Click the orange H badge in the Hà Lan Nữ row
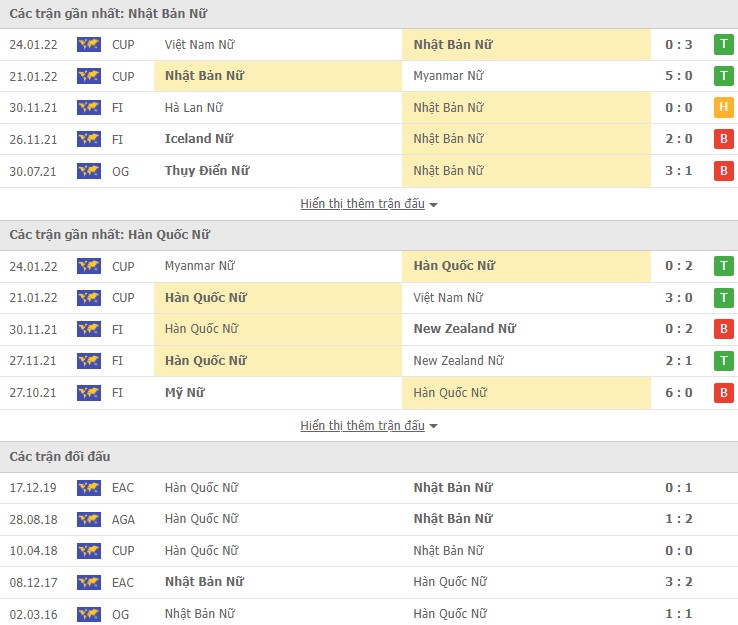 (723, 108)
